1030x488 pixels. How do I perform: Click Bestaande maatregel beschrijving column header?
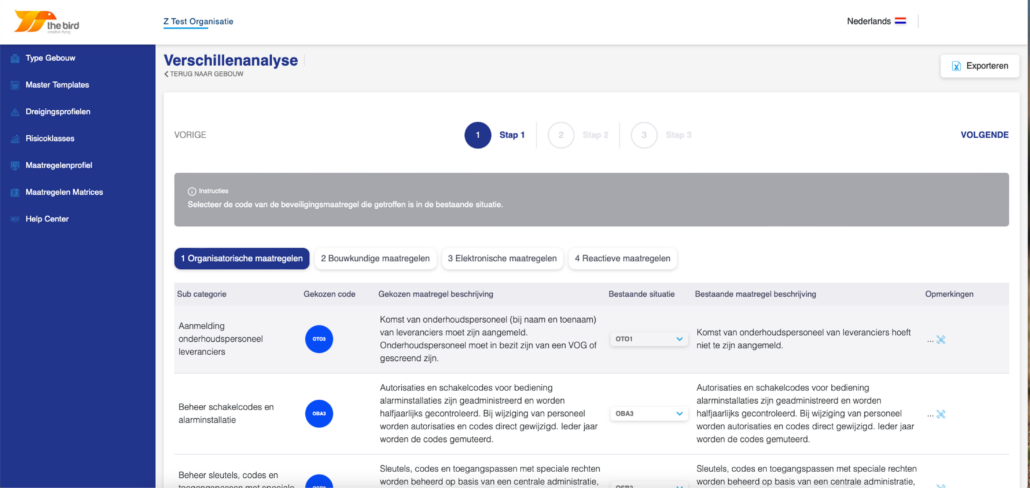pos(755,294)
